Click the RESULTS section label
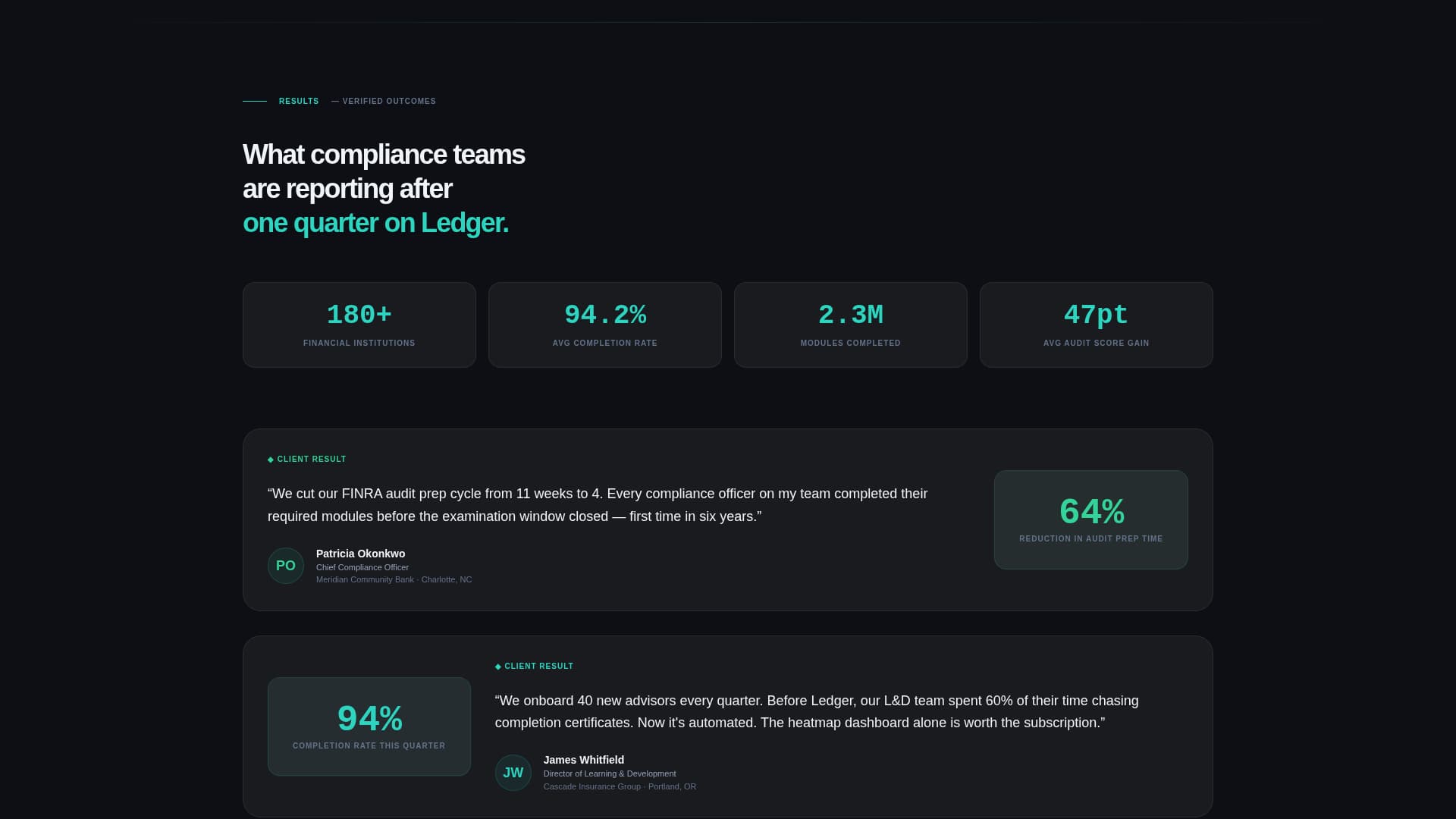Screen dimensions: 1456x819 [299, 101]
